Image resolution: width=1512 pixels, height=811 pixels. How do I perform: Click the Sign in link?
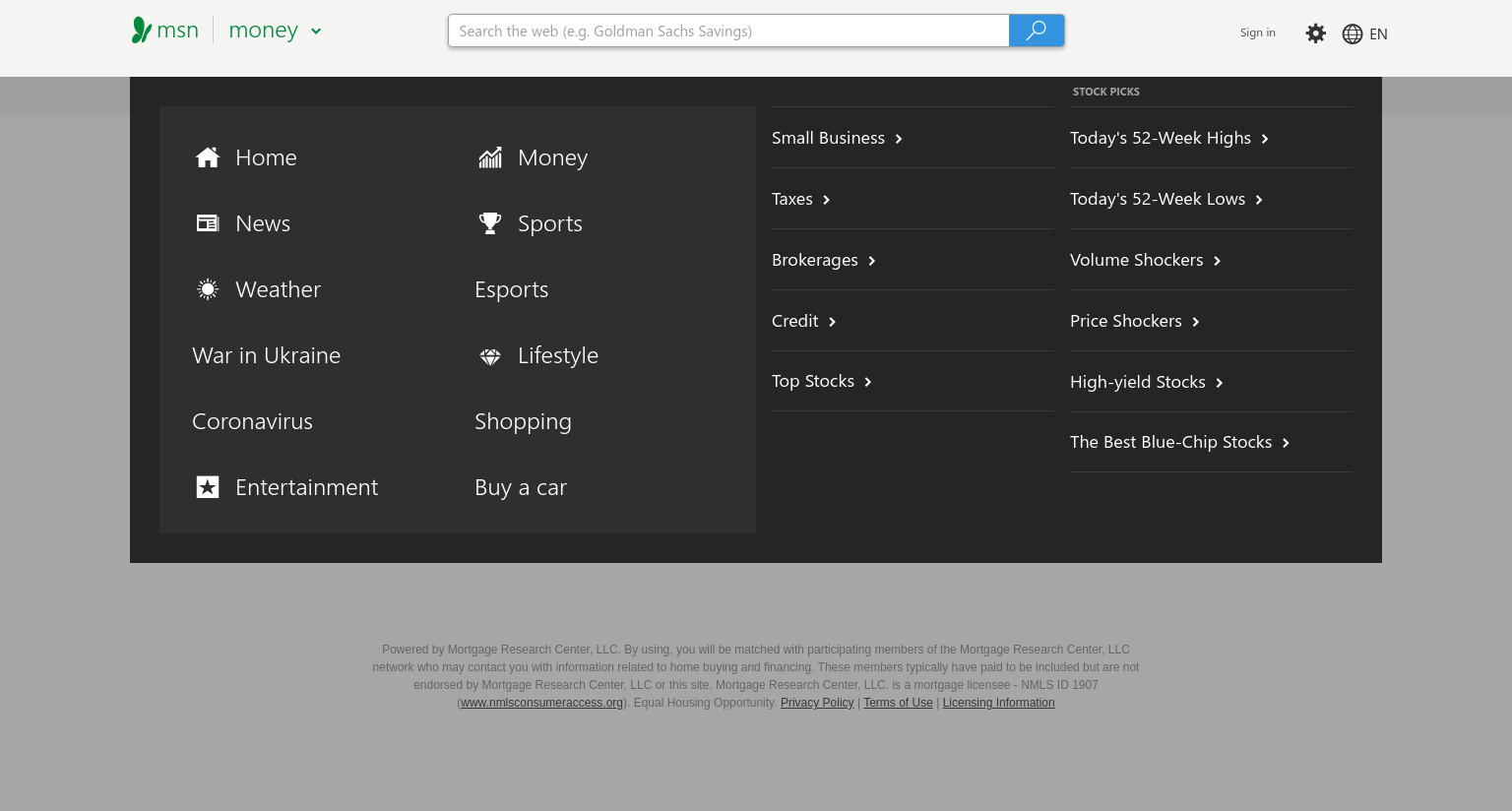click(x=1257, y=32)
